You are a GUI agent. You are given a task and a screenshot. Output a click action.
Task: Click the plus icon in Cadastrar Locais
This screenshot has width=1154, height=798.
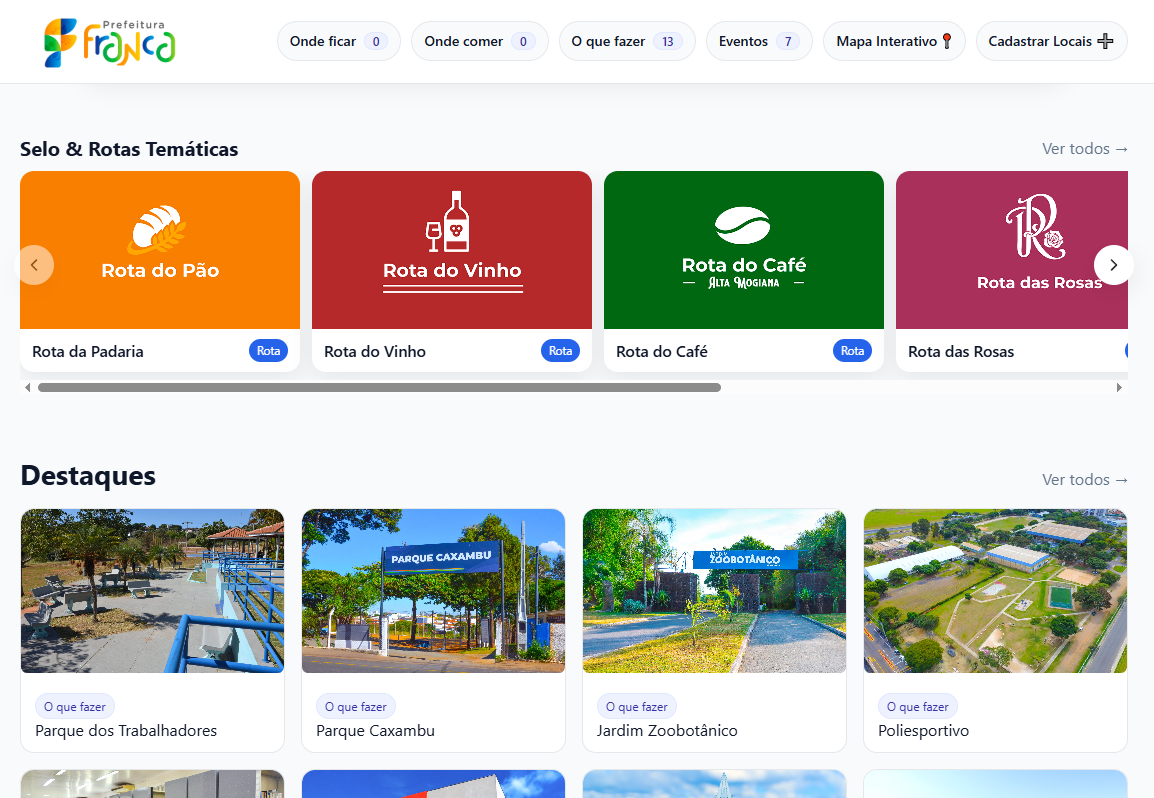(x=1105, y=42)
